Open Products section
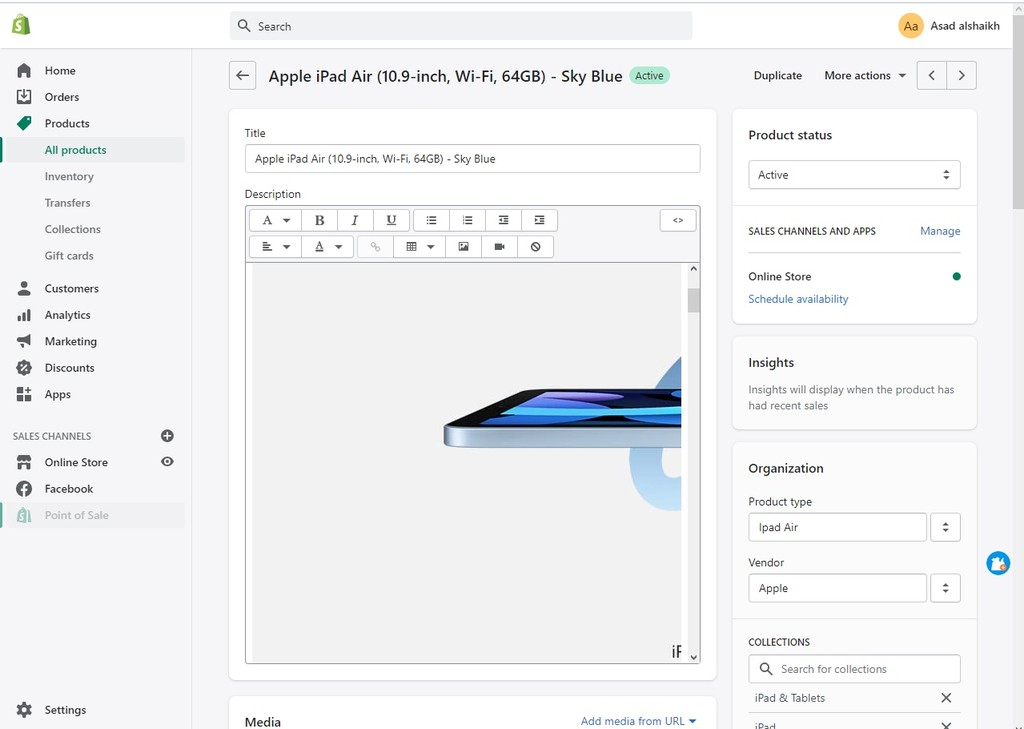 tap(67, 123)
